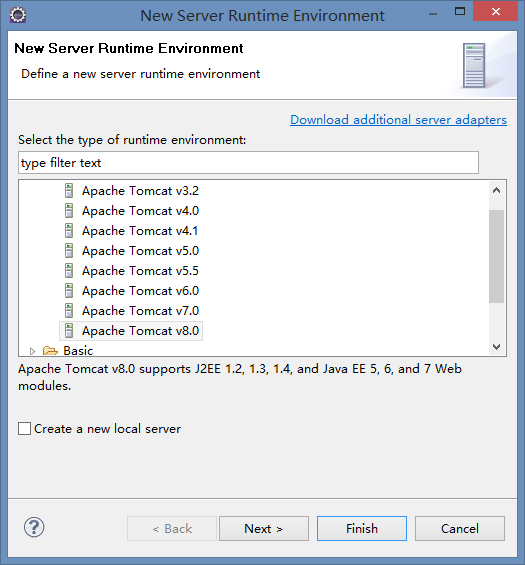Cancel the dialog with Cancel button
The width and height of the screenshot is (525, 565).
click(x=460, y=529)
